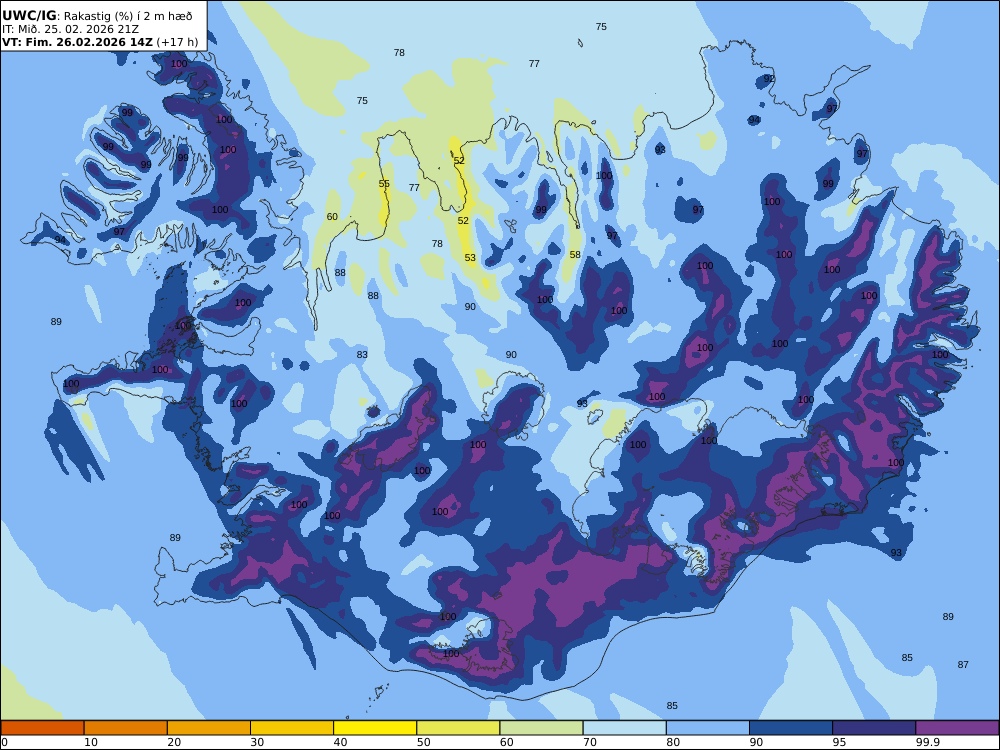Click the '99.9' legend scale label
This screenshot has height=750, width=1000.
coord(927,742)
